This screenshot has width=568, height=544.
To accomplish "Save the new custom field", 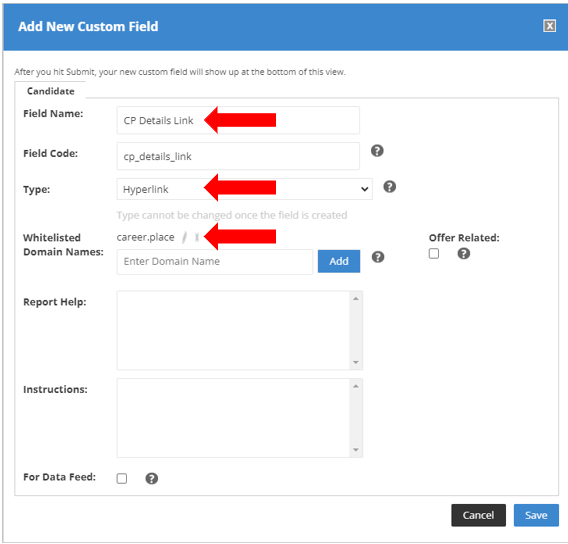I will tap(536, 515).
